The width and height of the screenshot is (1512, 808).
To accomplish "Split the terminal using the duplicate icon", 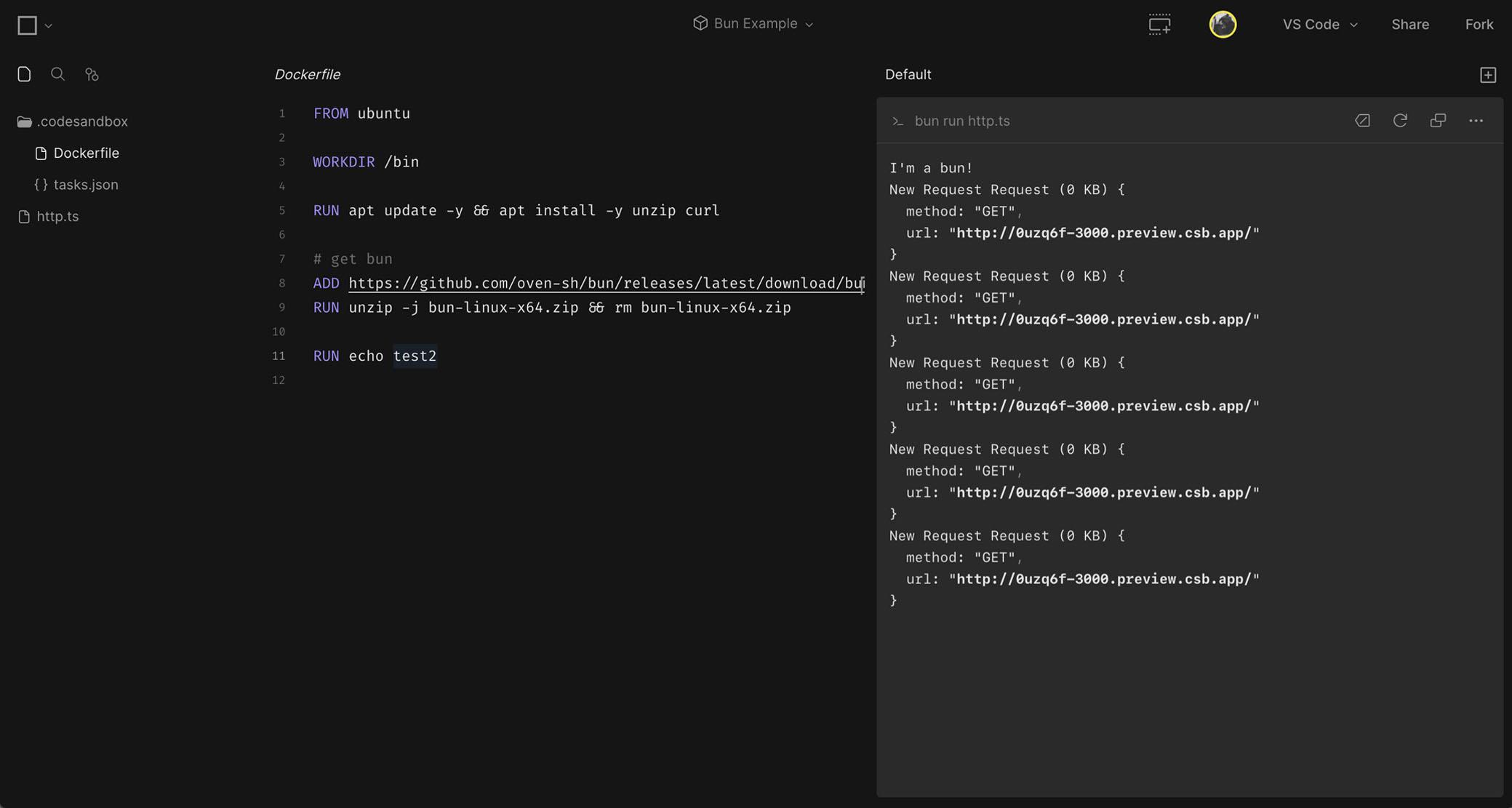I will 1439,120.
